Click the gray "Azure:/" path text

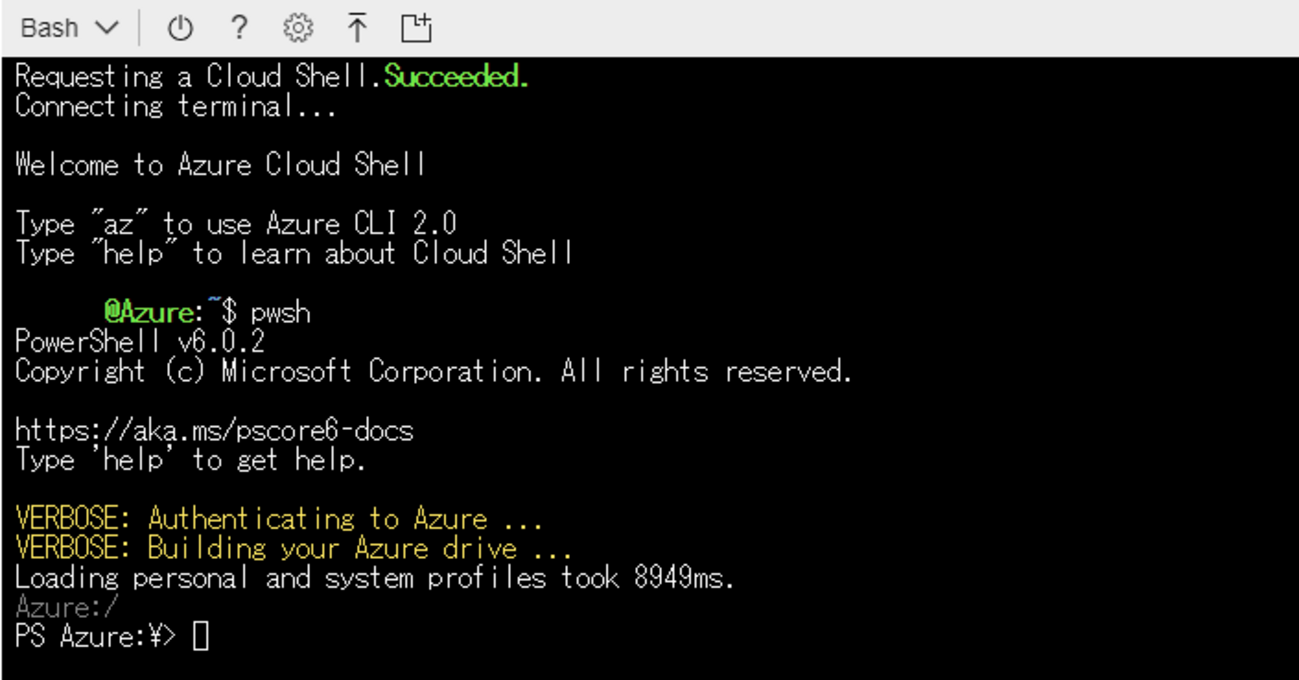click(67, 607)
